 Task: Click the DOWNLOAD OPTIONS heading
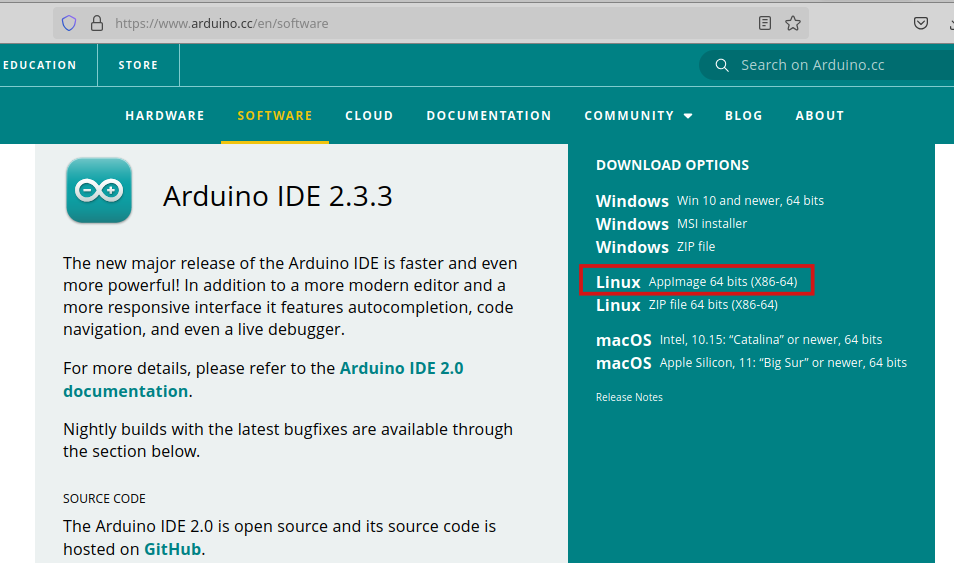(672, 165)
